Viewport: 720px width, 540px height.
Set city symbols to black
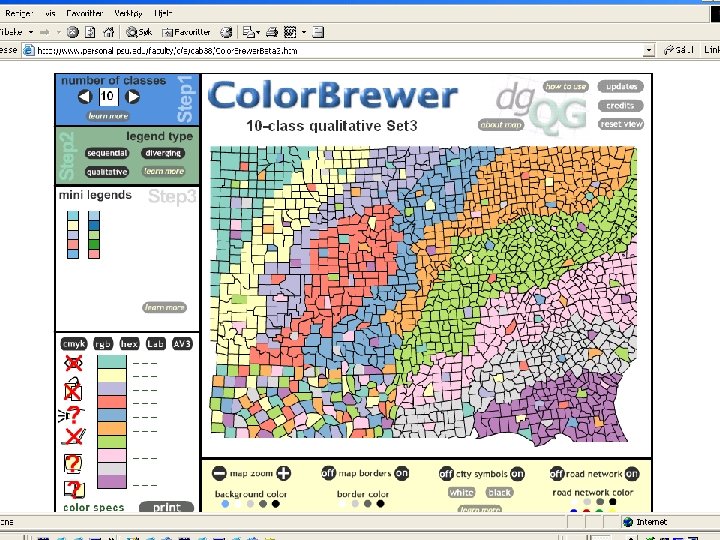(x=500, y=493)
